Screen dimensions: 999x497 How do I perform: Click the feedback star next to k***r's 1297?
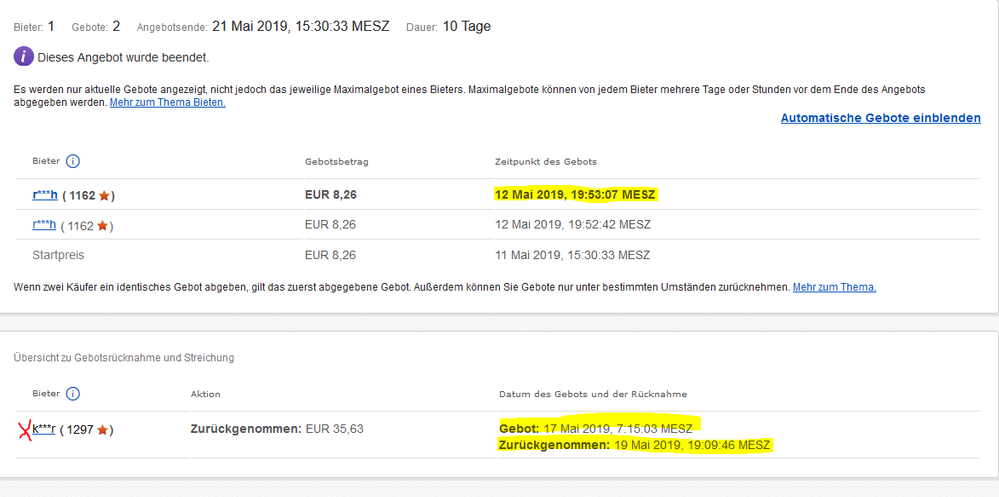(103, 430)
